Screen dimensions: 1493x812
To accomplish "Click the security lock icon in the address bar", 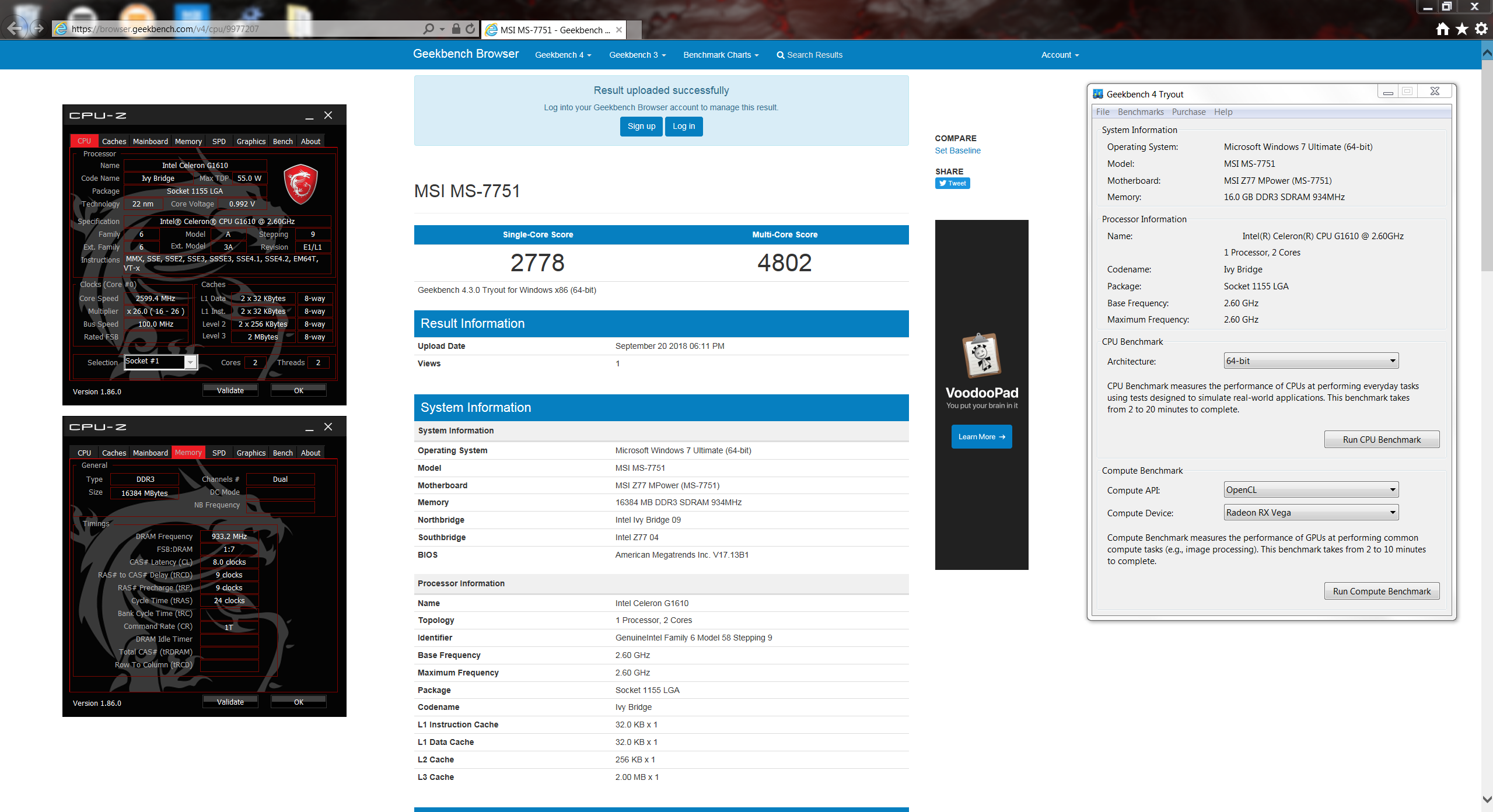I will (456, 29).
